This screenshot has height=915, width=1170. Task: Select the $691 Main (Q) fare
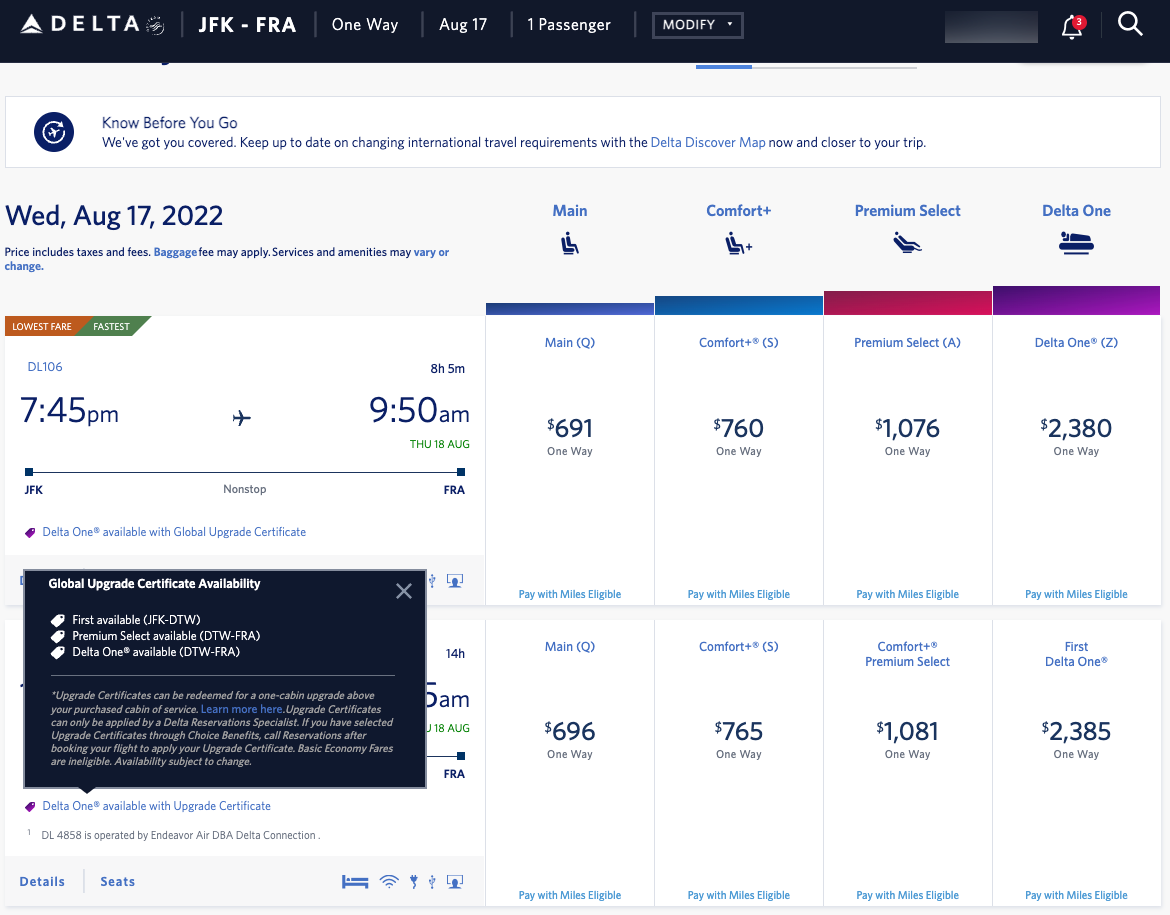coord(569,430)
